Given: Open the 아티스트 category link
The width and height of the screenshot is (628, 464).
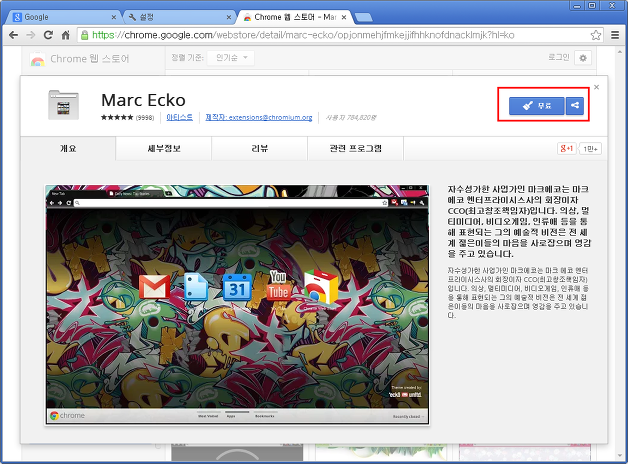Looking at the screenshot, I should (179, 117).
